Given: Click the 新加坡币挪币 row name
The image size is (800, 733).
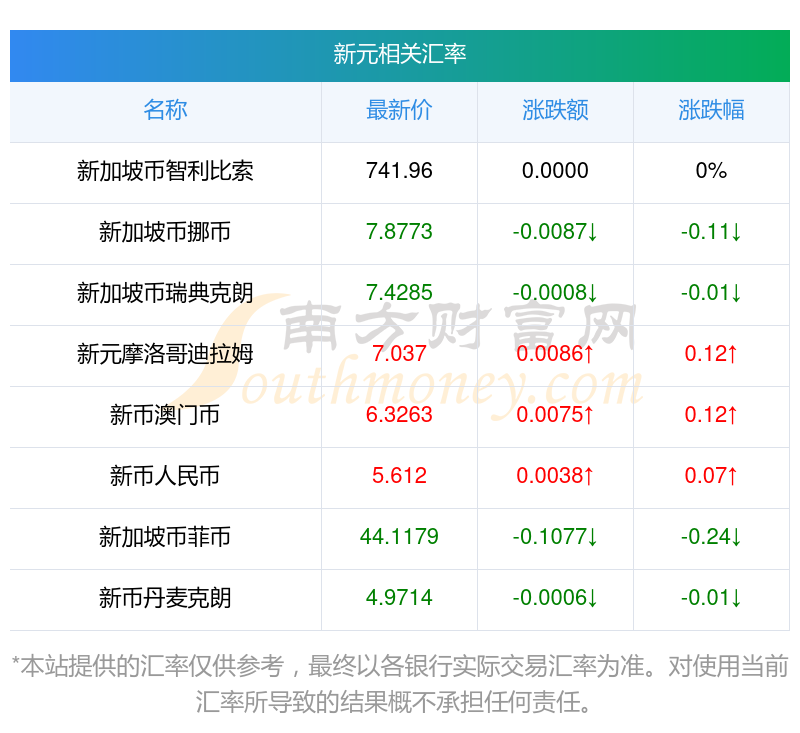Looking at the screenshot, I should 165,232.
